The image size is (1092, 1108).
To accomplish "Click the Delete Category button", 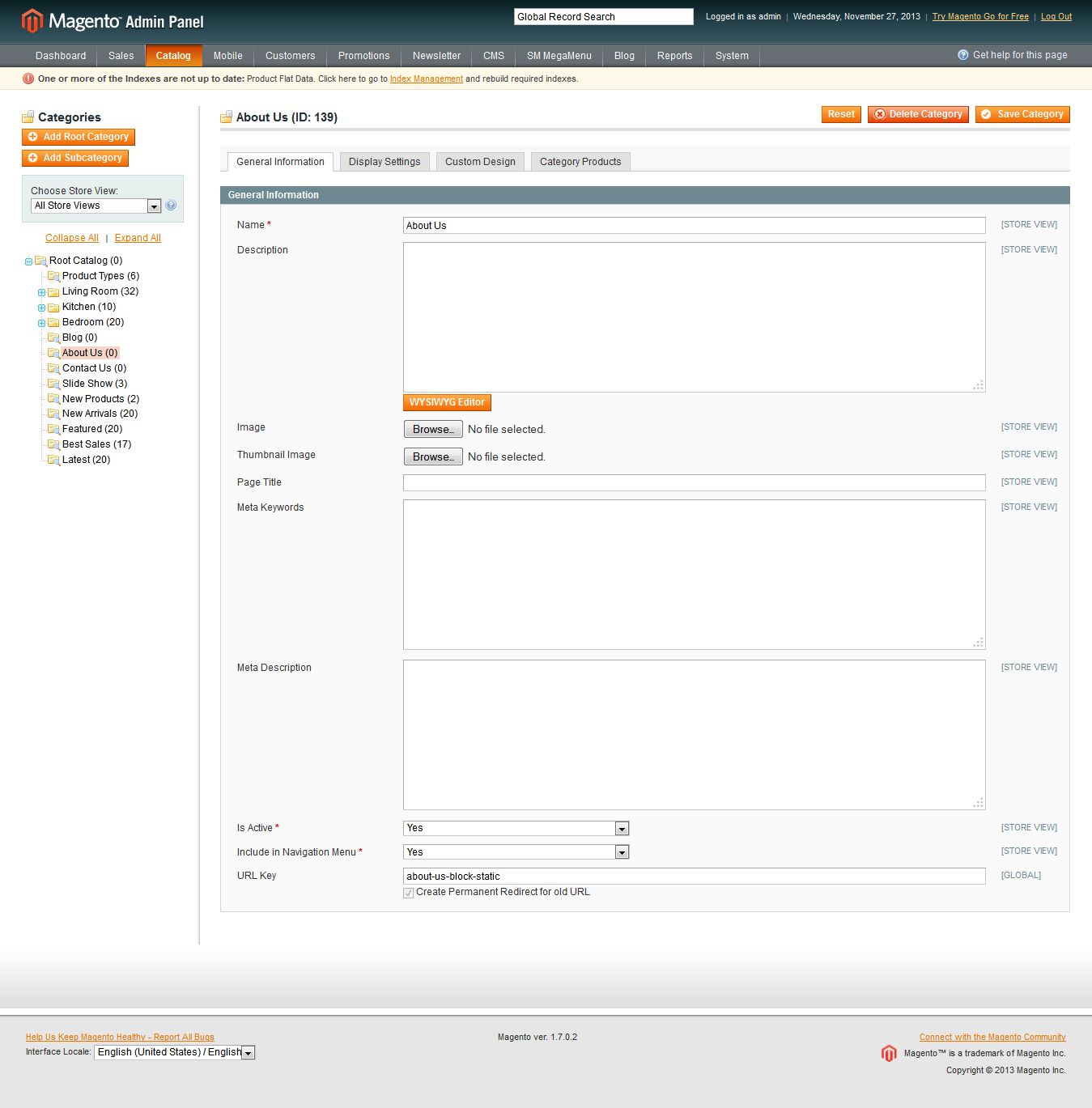I will click(x=918, y=114).
